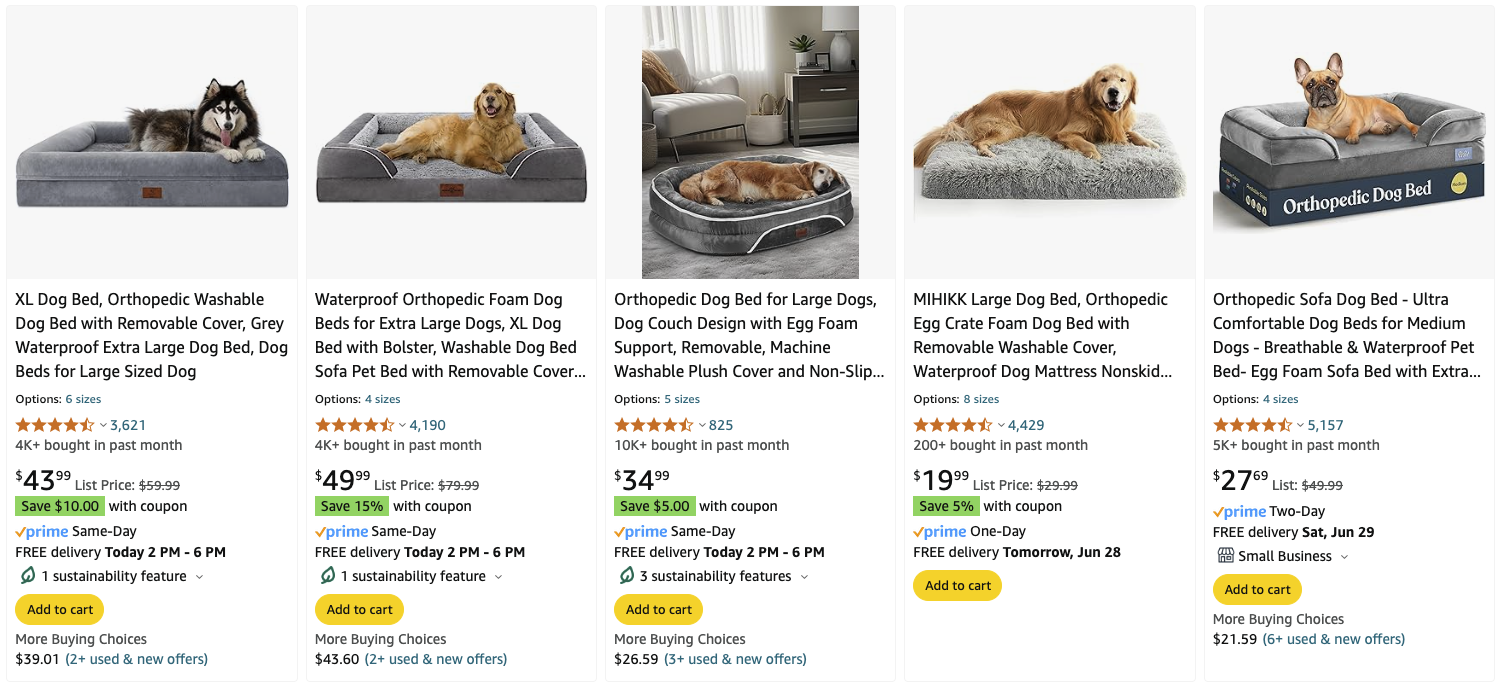Click the star rating with 825 reviews

point(654,425)
